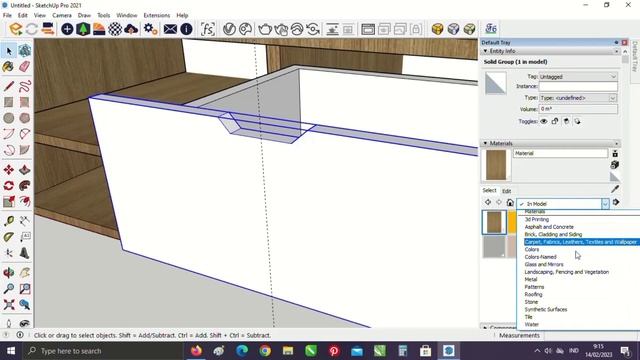Image resolution: width=640 pixels, height=360 pixels.
Task: Click the large wood material preview
Action: (x=496, y=165)
